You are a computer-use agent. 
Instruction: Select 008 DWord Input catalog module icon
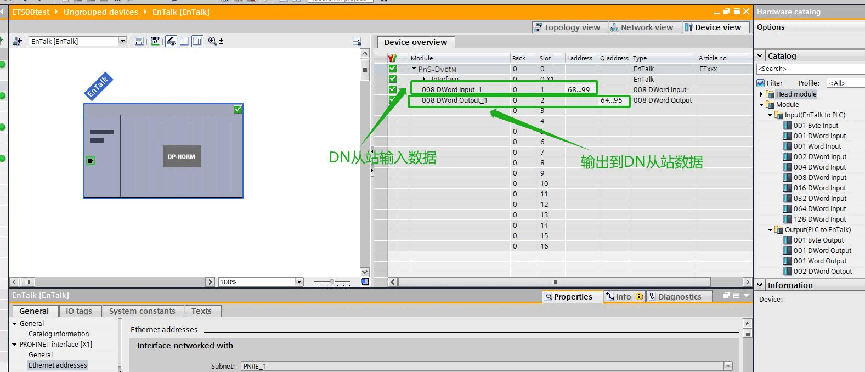pyautogui.click(x=787, y=178)
